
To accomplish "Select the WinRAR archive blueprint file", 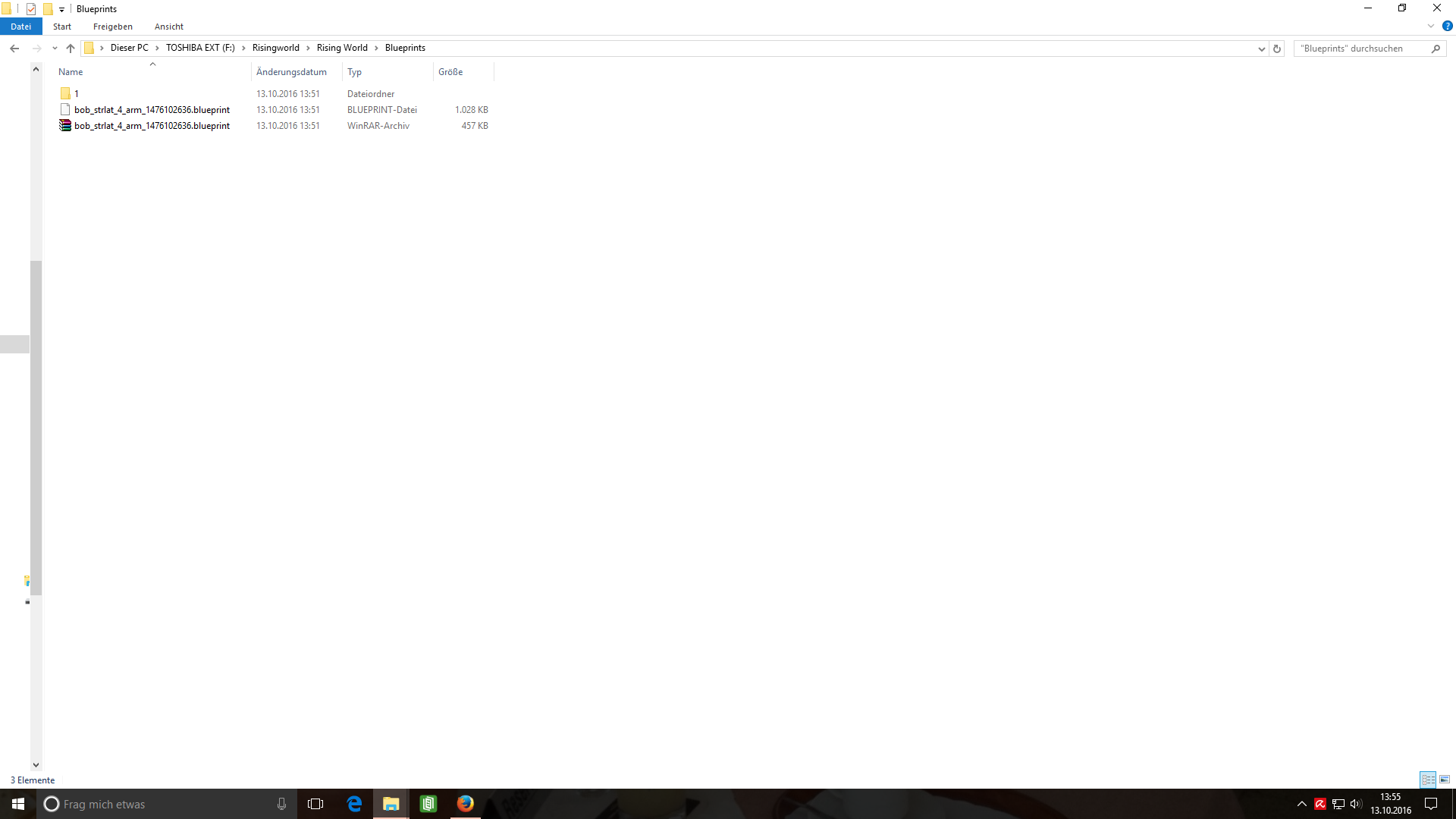I will point(152,126).
